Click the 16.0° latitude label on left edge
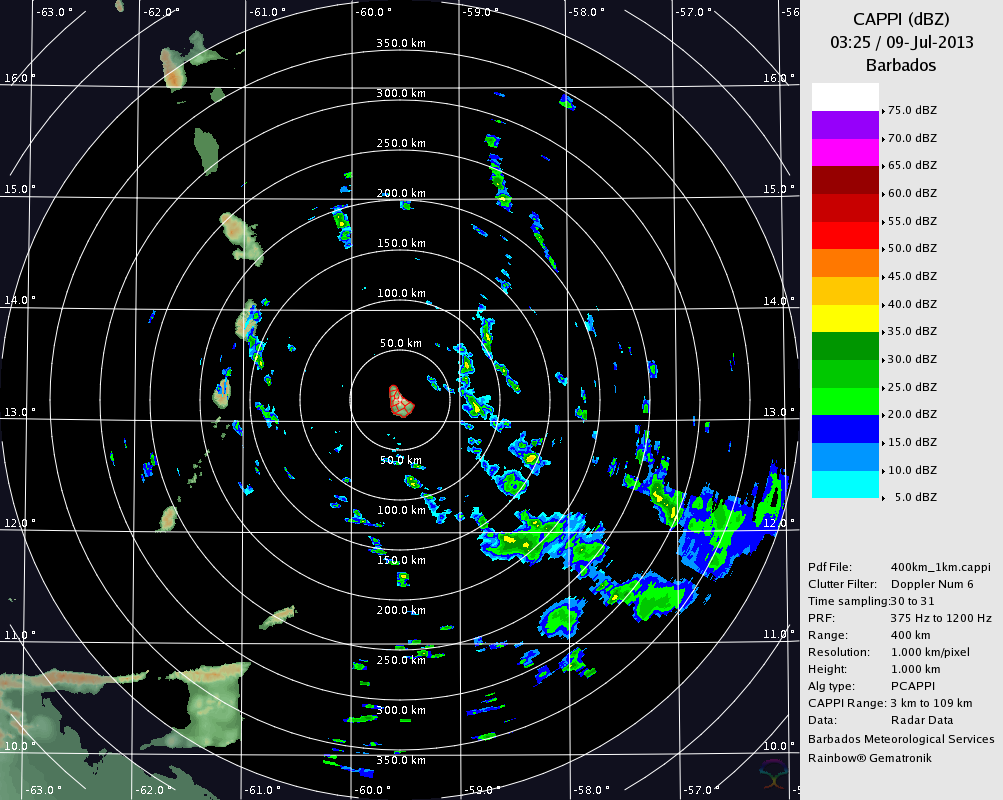The width and height of the screenshot is (1003, 800). [x=19, y=79]
